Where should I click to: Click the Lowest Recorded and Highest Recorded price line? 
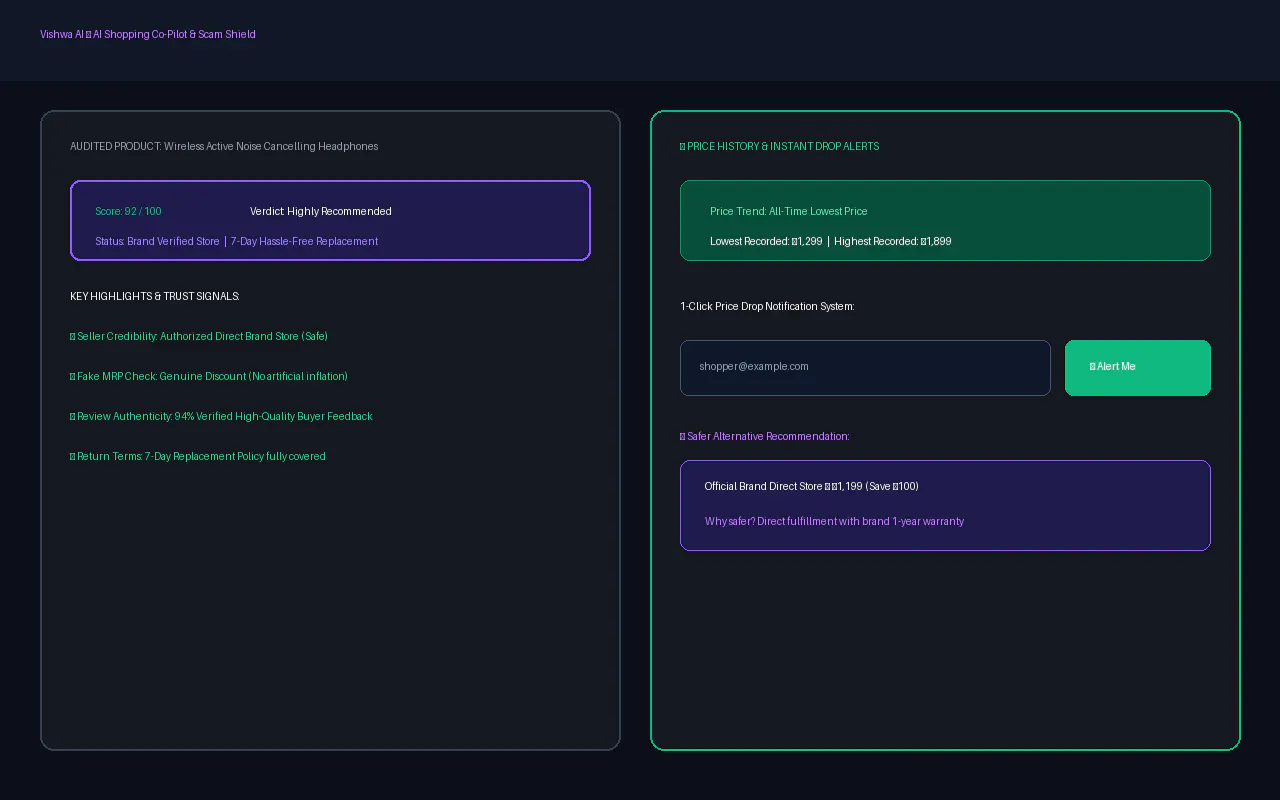(x=831, y=241)
